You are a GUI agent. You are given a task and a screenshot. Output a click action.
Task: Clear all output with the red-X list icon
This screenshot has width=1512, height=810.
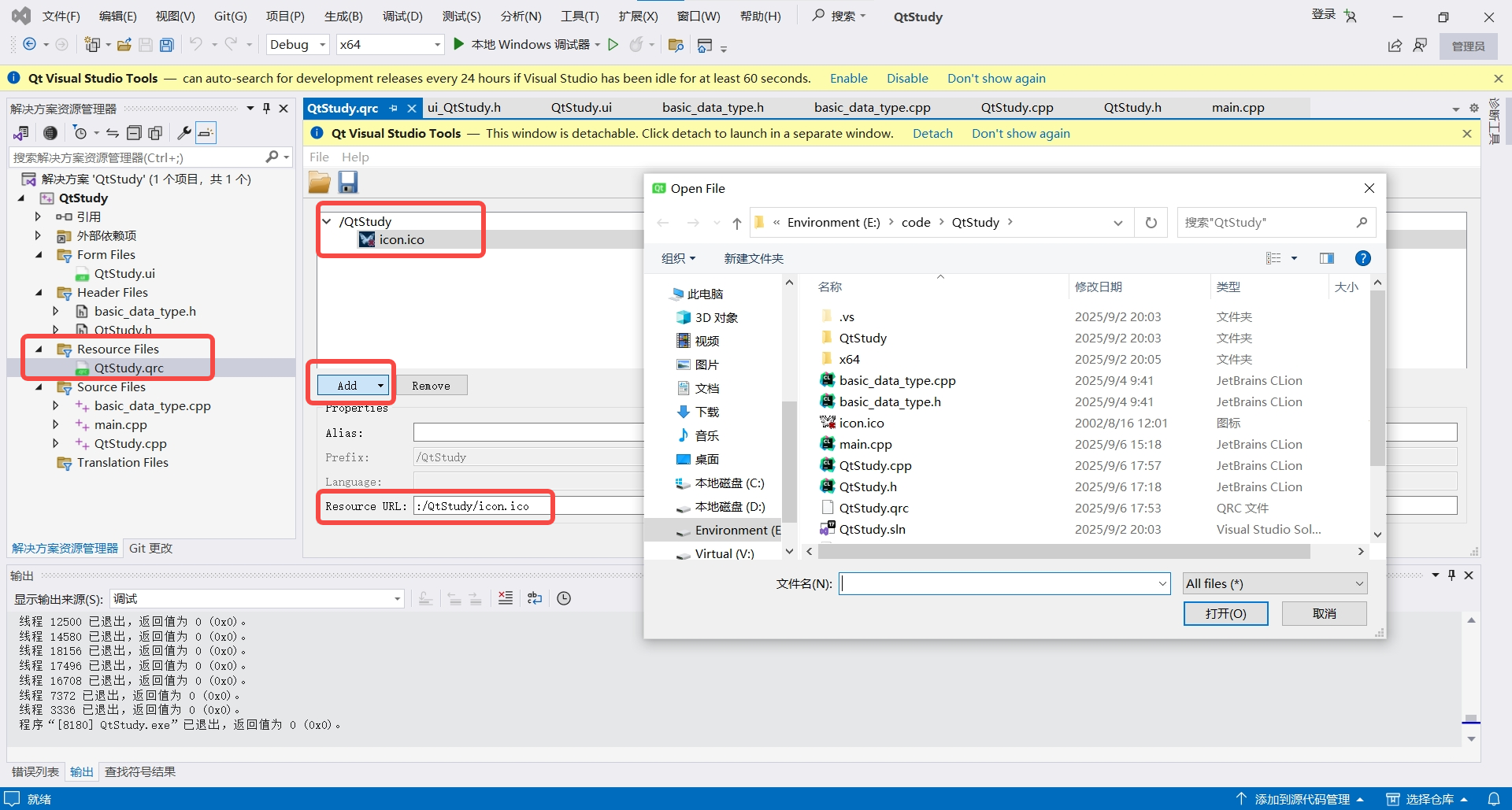tap(506, 598)
